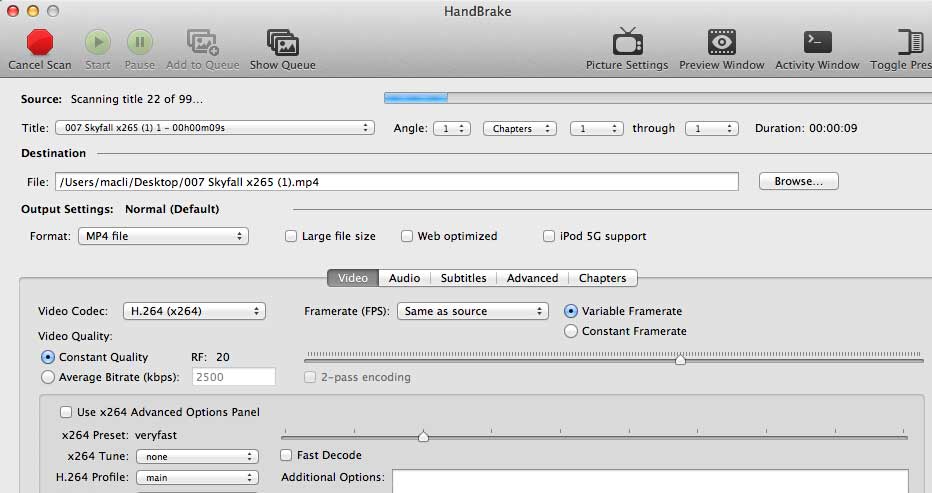Open Picture Settings TV icon
Image resolution: width=932 pixels, height=493 pixels.
tap(627, 42)
